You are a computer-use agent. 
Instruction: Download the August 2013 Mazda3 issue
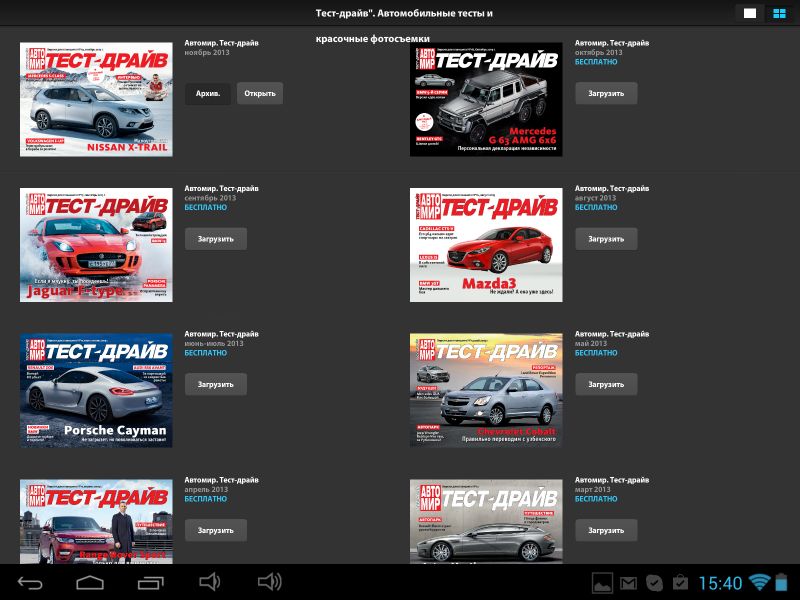[605, 239]
